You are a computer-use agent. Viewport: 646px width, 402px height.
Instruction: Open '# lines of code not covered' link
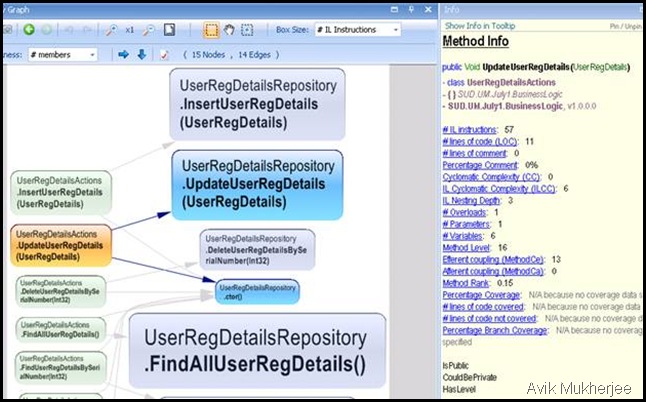(489, 319)
